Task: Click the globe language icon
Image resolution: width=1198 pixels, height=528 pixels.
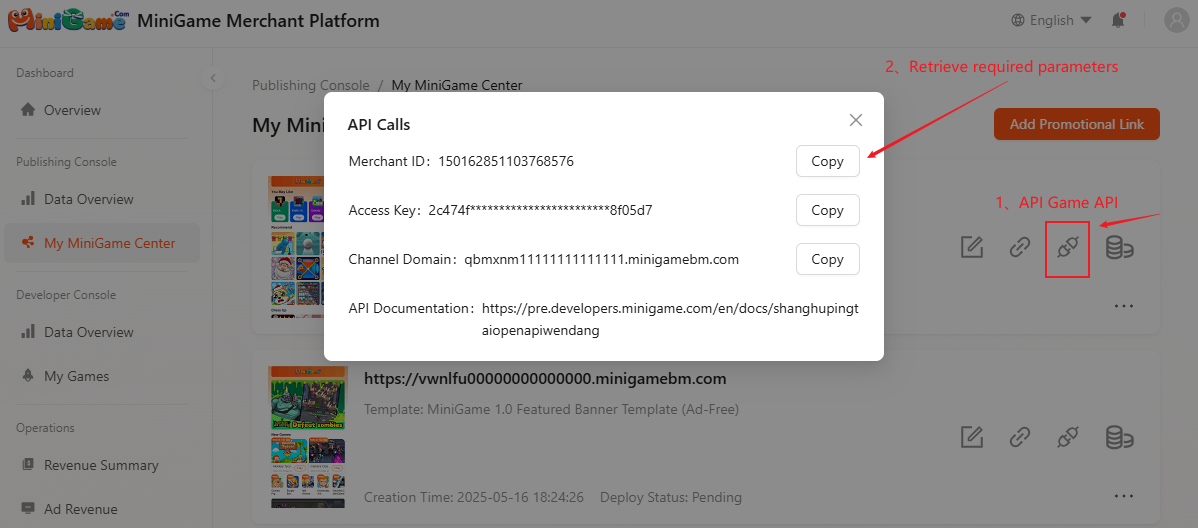Action: pyautogui.click(x=1018, y=21)
